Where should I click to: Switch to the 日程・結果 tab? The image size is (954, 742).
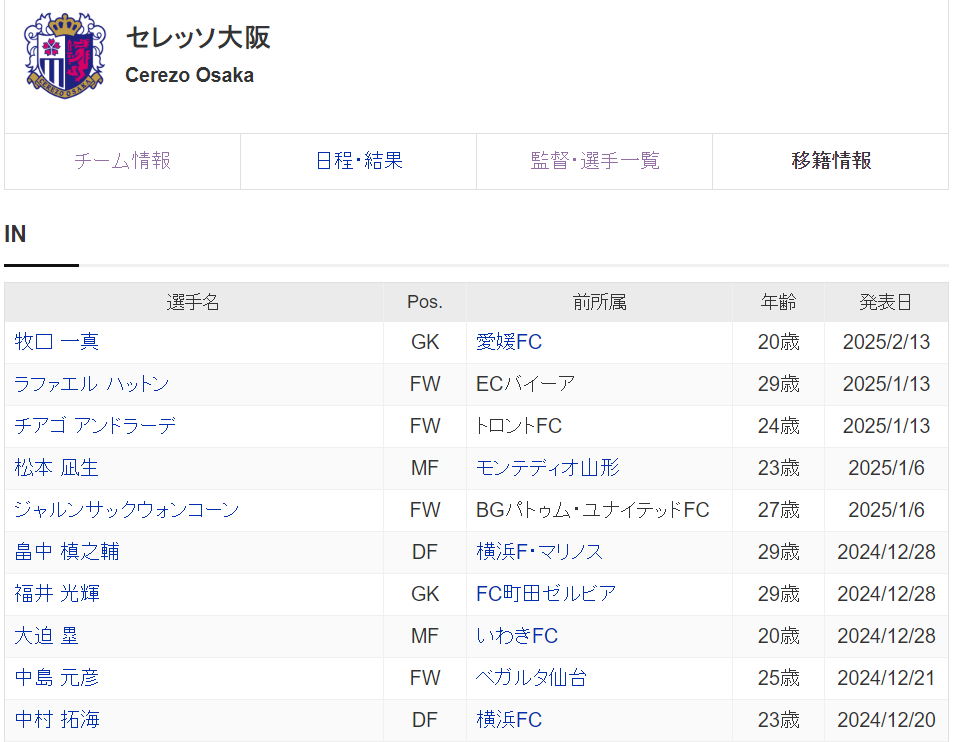pos(359,161)
